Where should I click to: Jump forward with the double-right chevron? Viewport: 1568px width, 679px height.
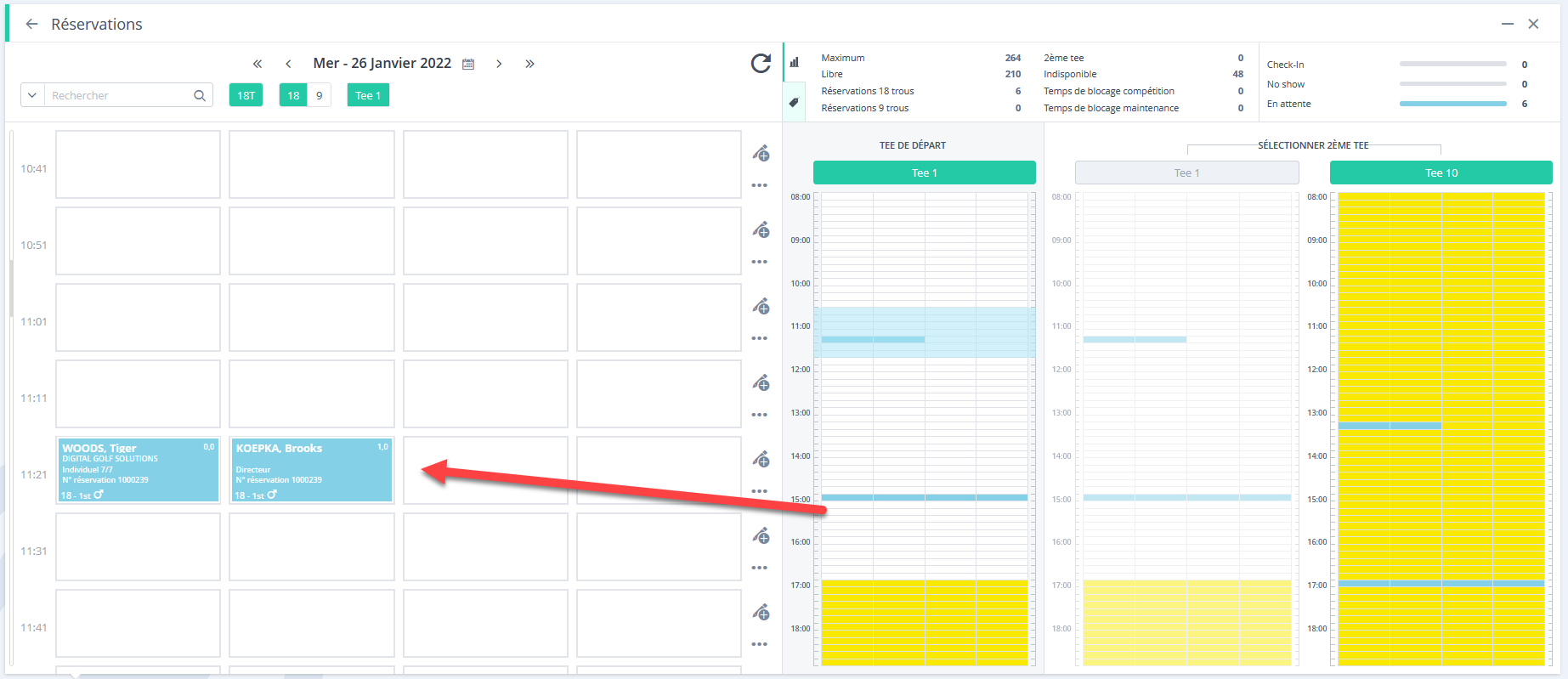[x=529, y=64]
